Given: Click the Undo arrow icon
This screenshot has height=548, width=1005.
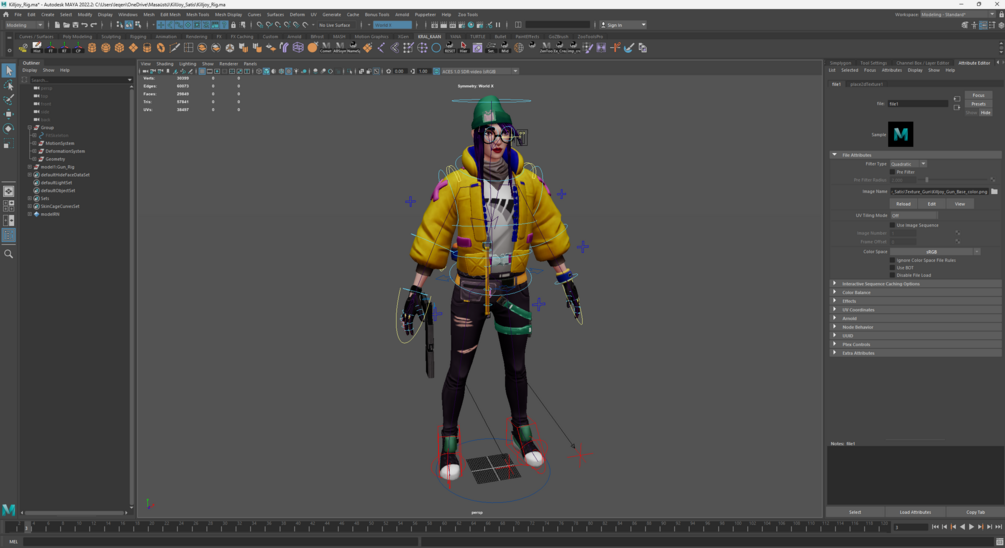Looking at the screenshot, I should coord(84,25).
